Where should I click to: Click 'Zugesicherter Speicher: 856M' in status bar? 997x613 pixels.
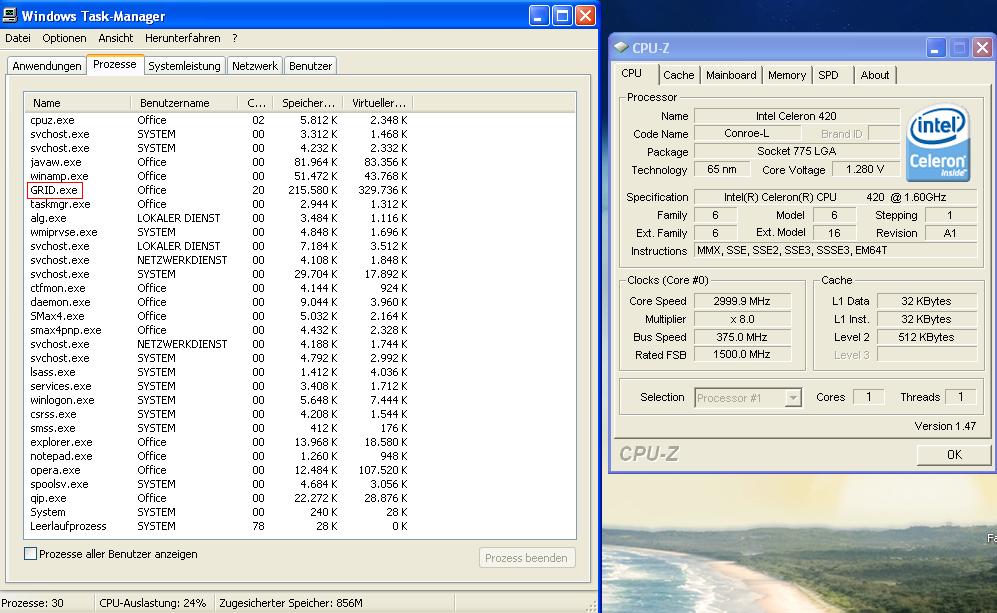291,603
